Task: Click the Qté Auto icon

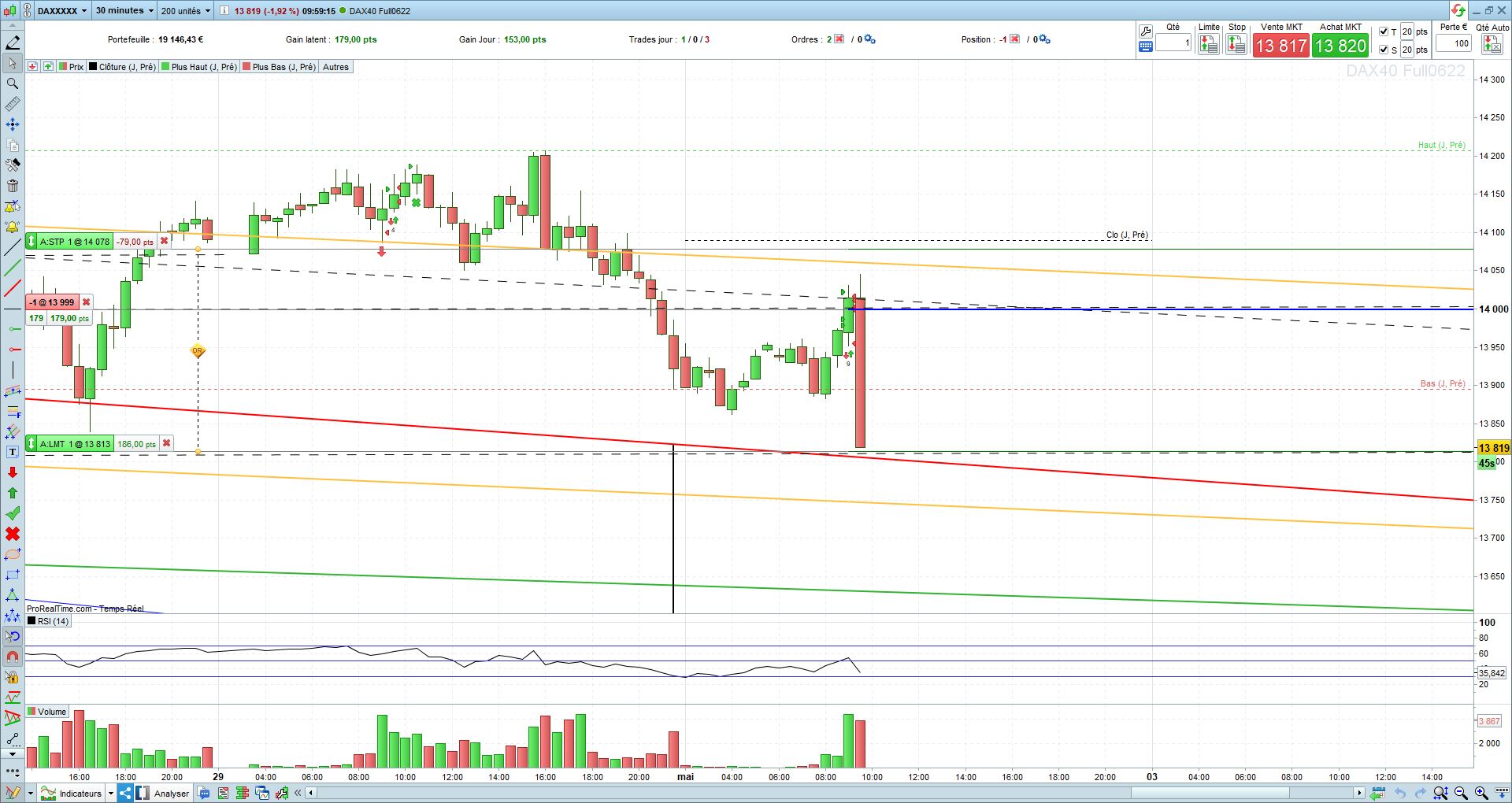Action: click(1492, 45)
